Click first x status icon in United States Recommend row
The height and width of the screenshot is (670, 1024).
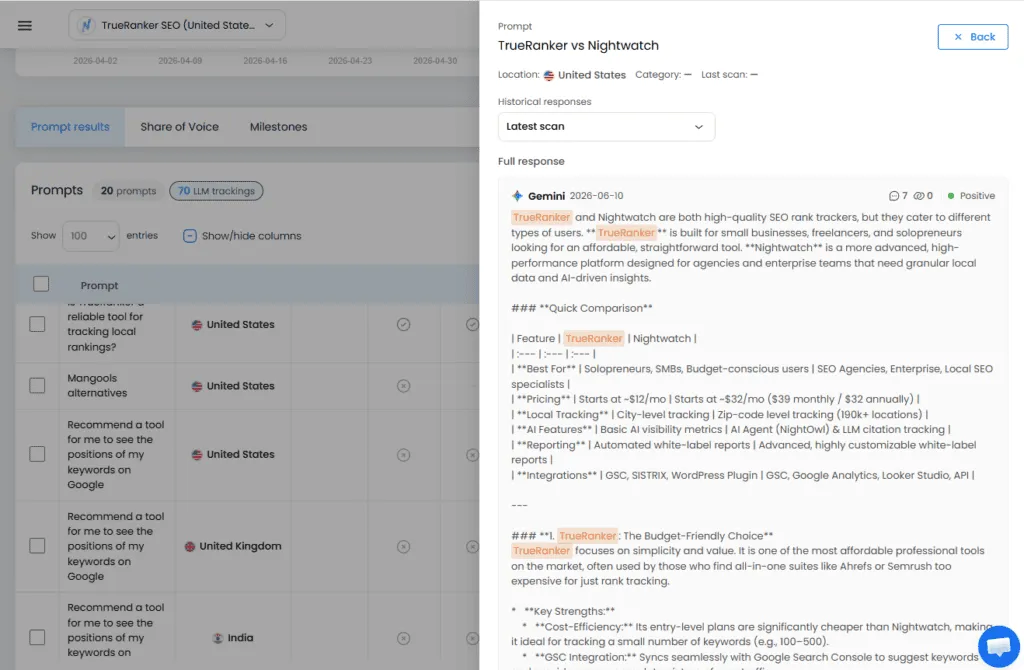coord(404,455)
